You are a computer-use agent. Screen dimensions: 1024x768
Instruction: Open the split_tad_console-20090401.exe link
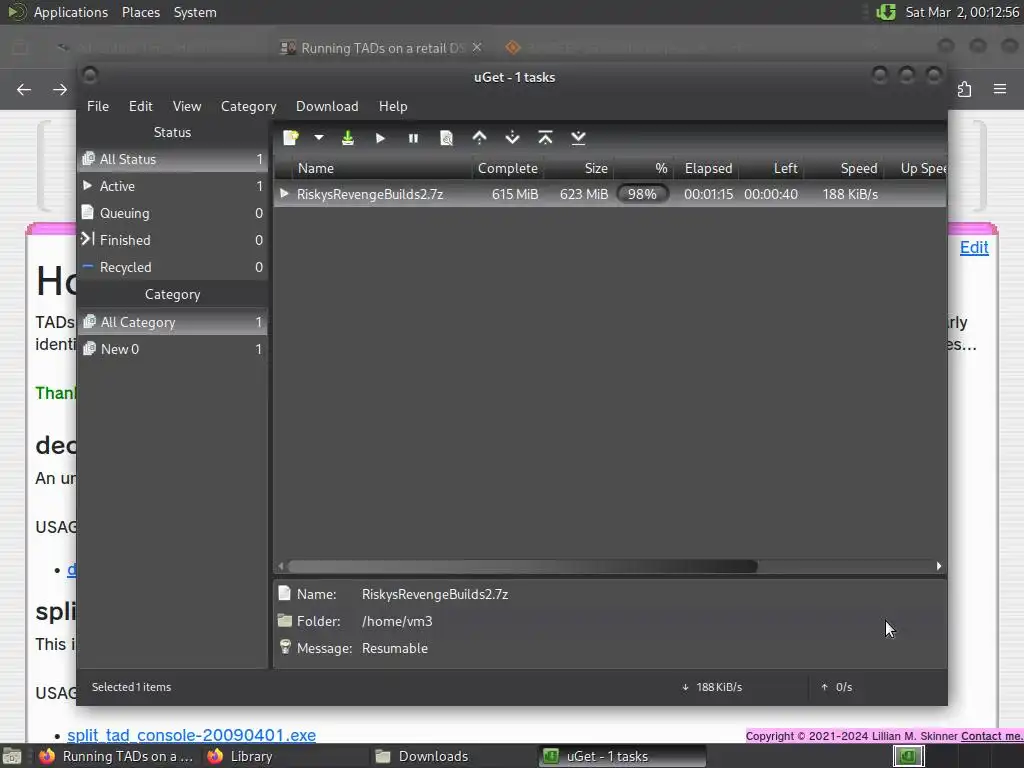(x=191, y=735)
